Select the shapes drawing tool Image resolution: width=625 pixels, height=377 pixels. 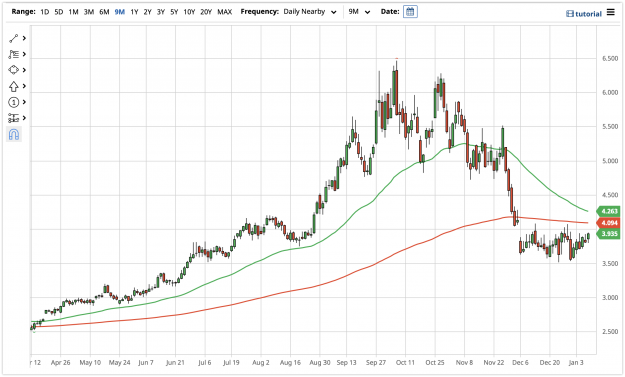tap(14, 70)
